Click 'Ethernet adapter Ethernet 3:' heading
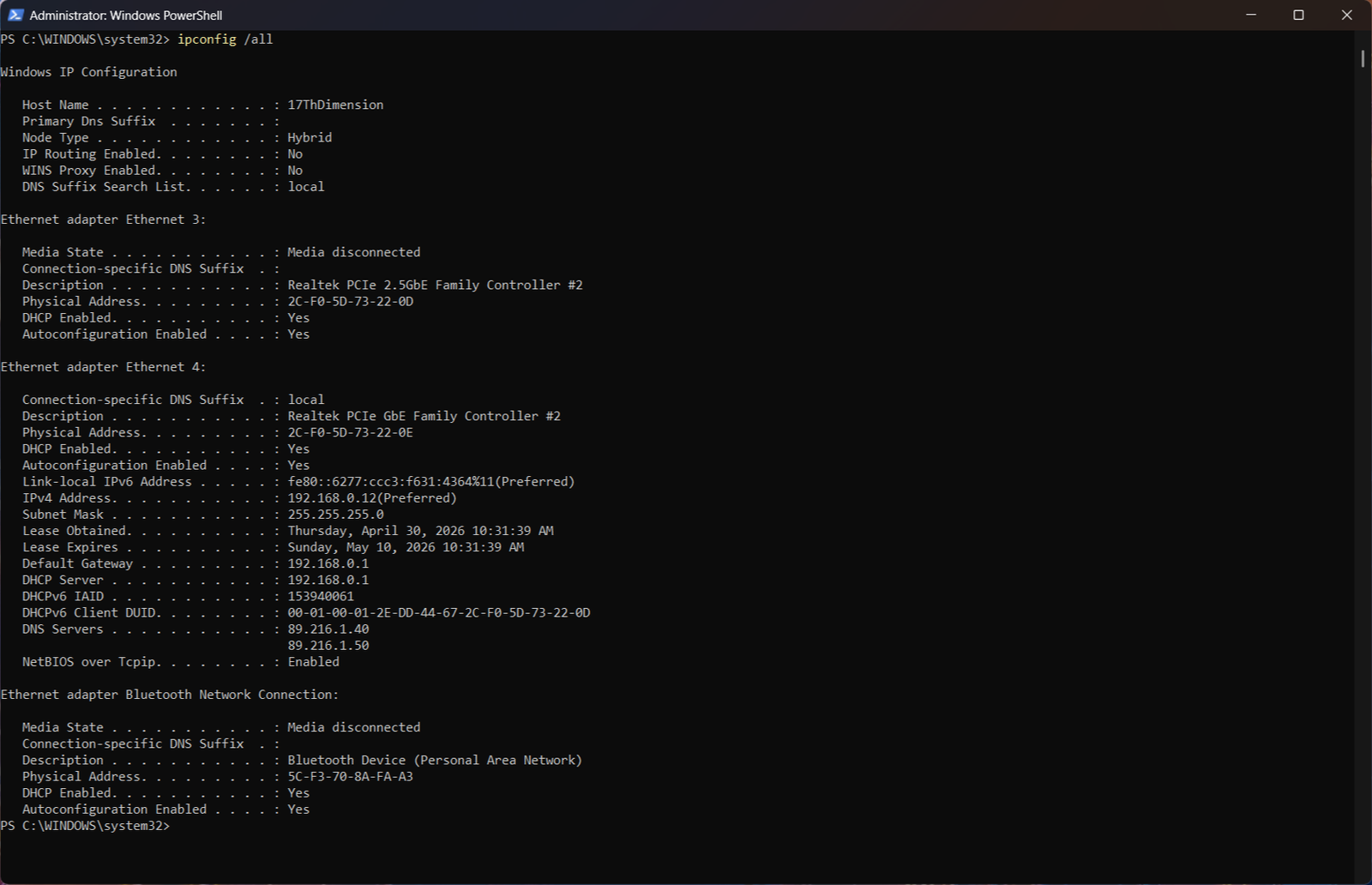 pos(104,220)
